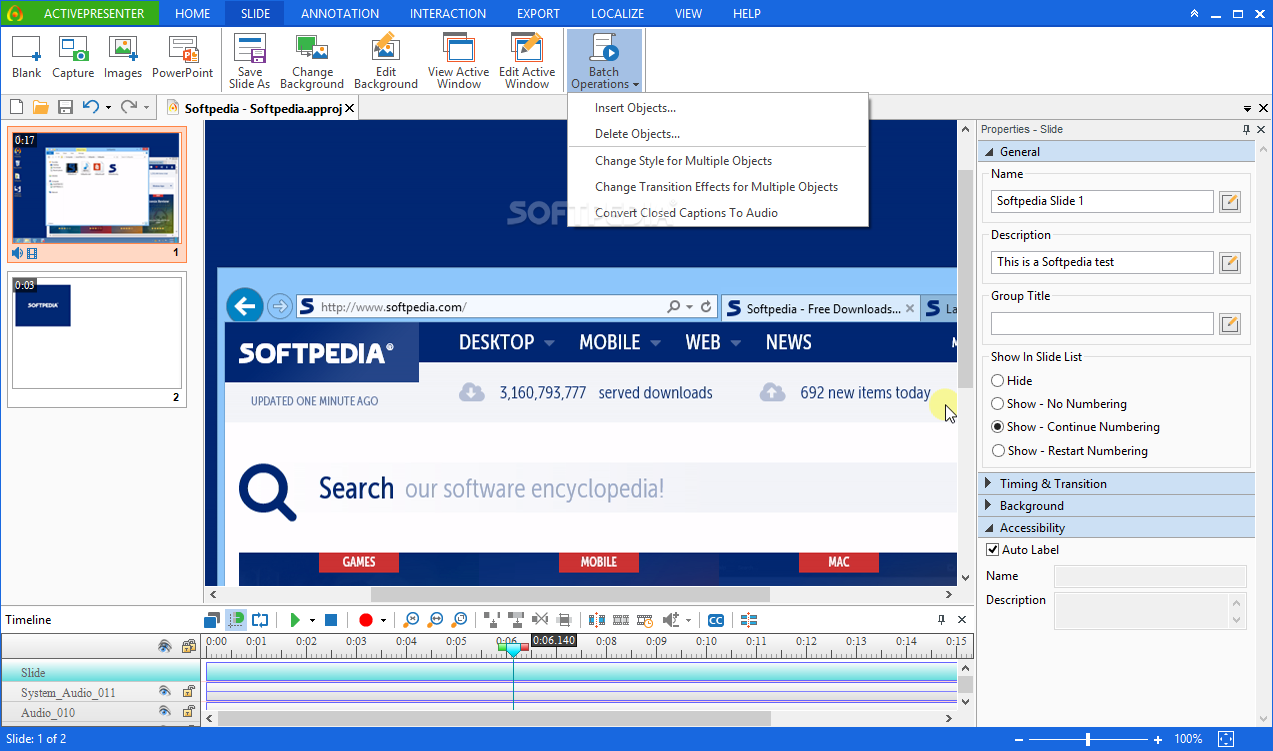Switch to ANNOTATION tab
The width and height of the screenshot is (1273, 751).
coord(340,14)
